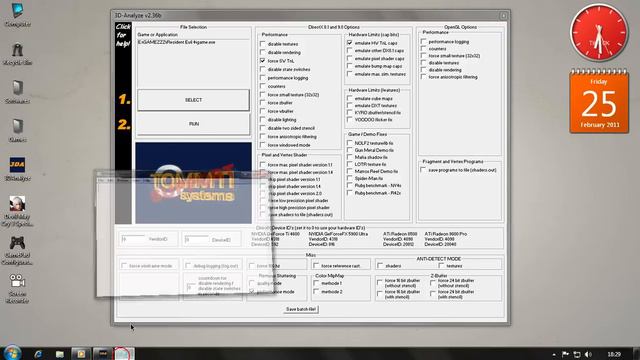Uncheck force SW TnL
Viewport: 640px width, 360px height.
(x=262, y=60)
